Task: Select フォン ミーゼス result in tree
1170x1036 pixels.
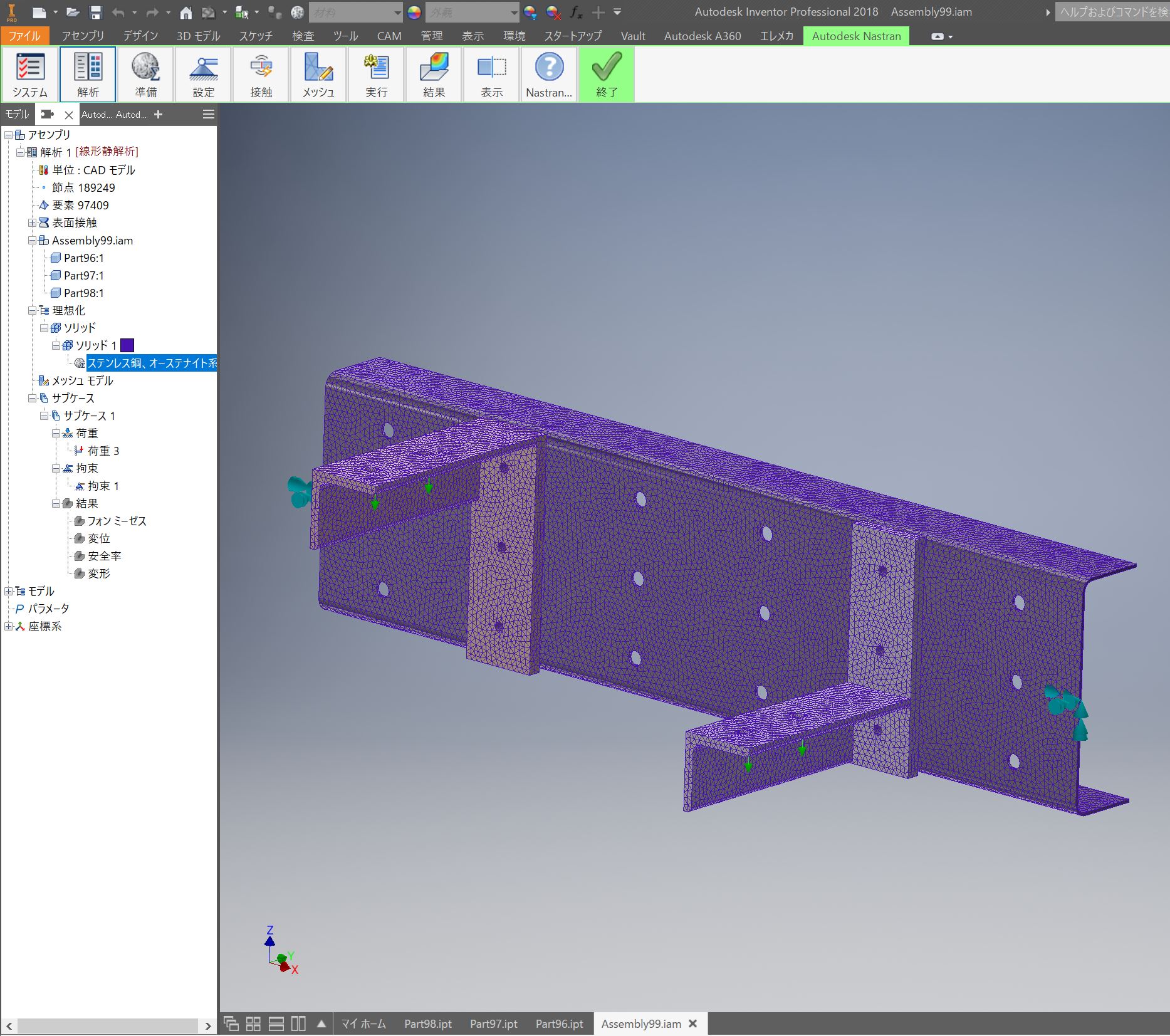Action: (117, 521)
